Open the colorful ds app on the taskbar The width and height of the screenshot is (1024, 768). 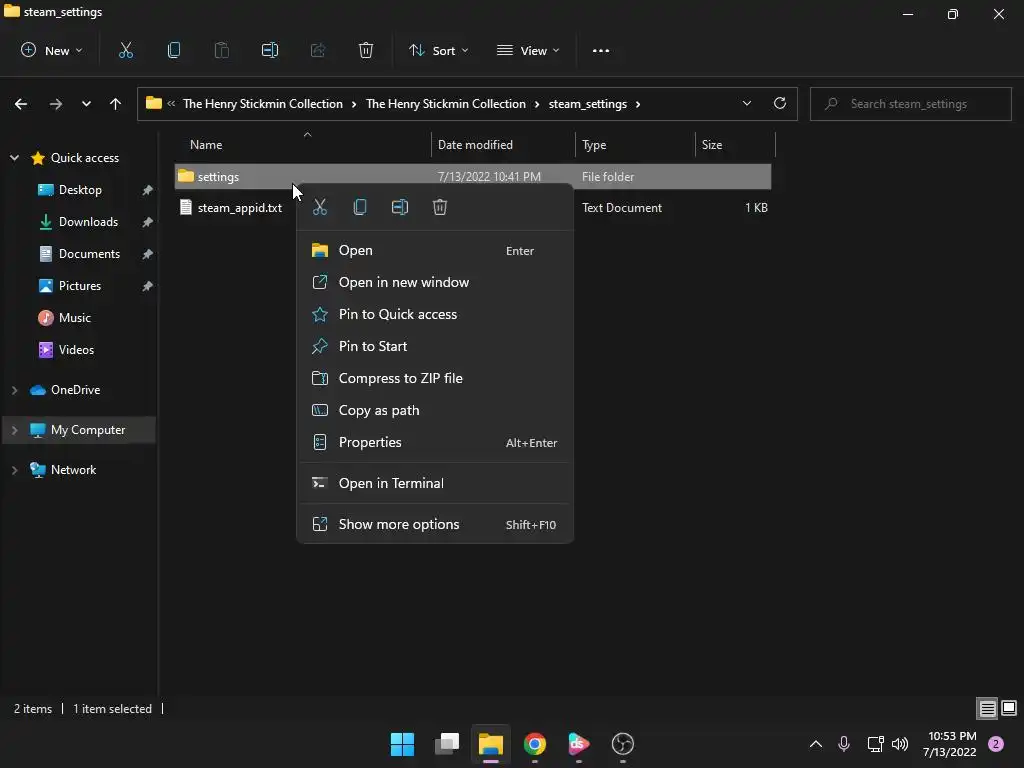click(579, 744)
